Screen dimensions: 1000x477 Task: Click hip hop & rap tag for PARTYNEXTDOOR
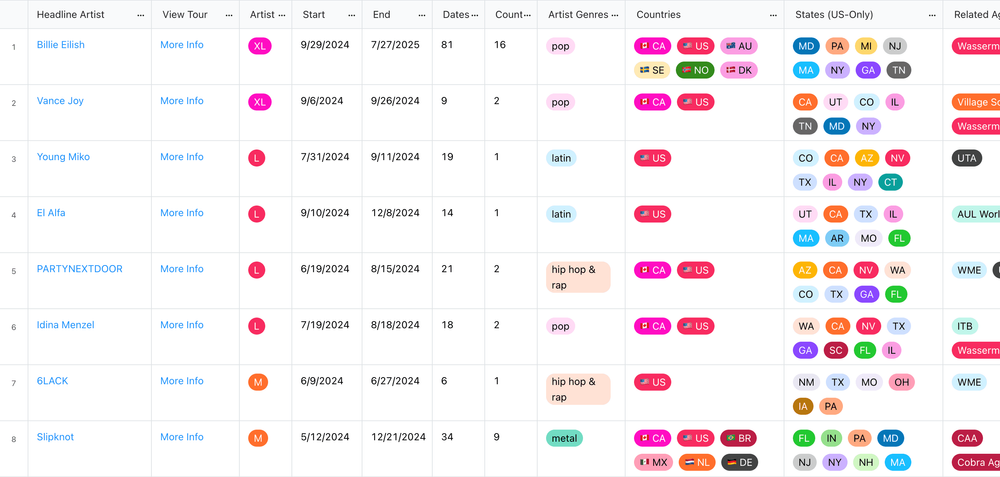click(x=578, y=277)
